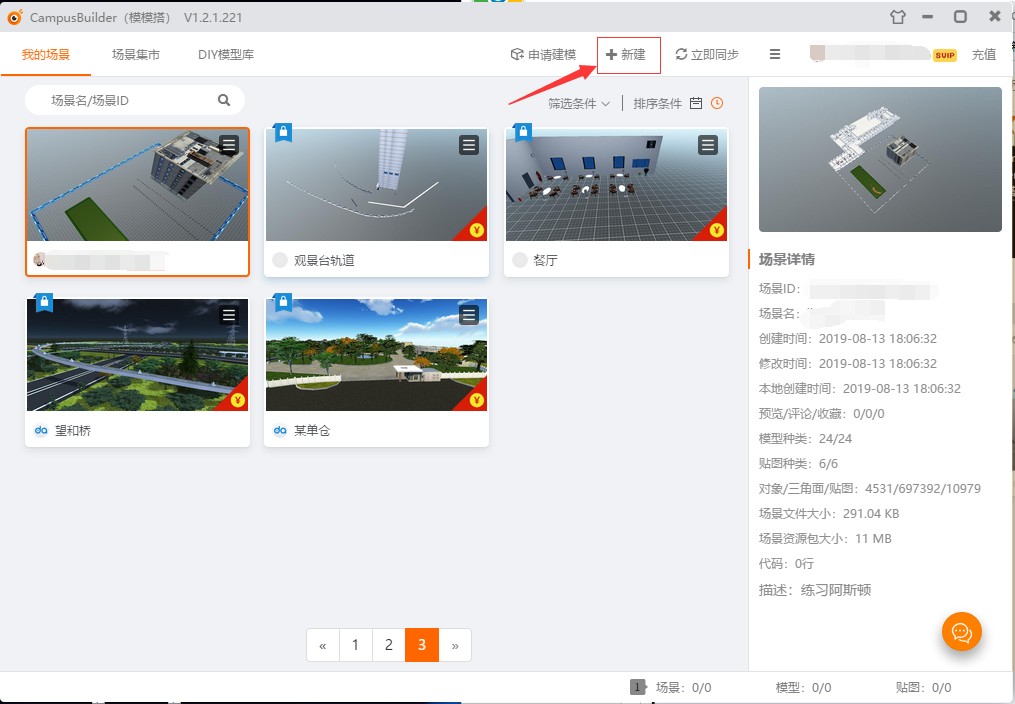Go to page 1

(x=355, y=645)
